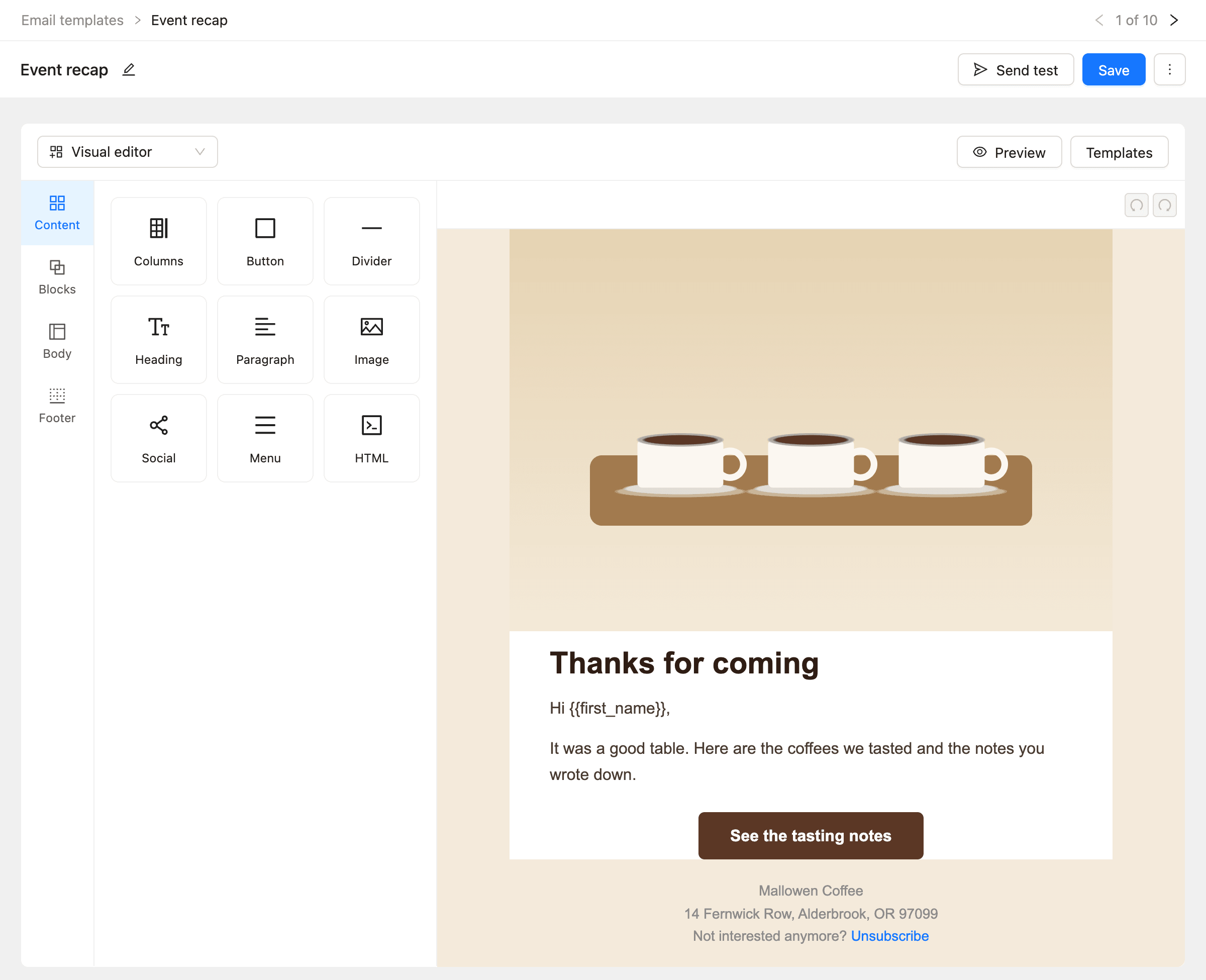Add a Columns content block
Image resolution: width=1206 pixels, height=980 pixels.
(159, 241)
